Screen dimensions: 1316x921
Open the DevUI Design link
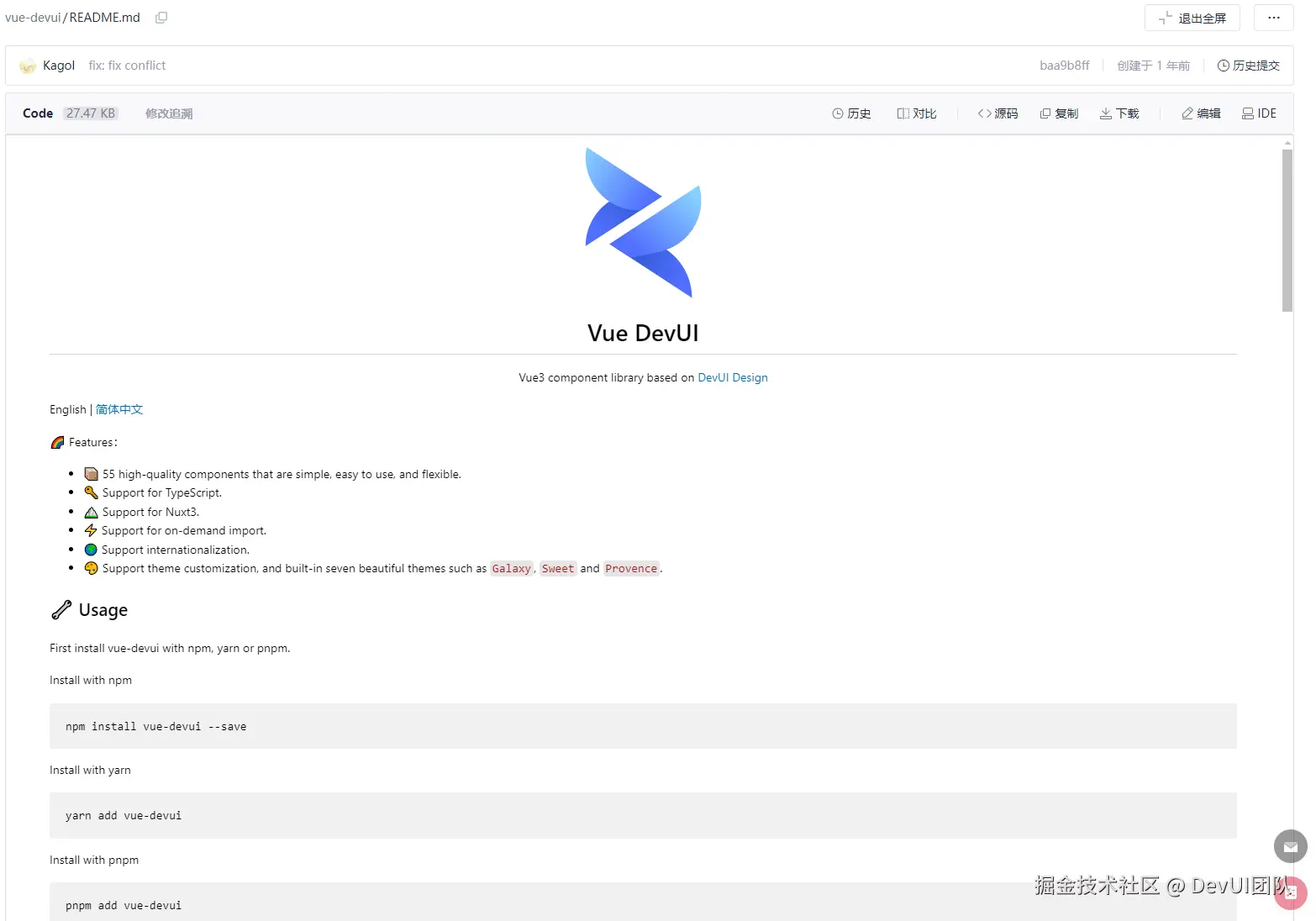tap(733, 378)
